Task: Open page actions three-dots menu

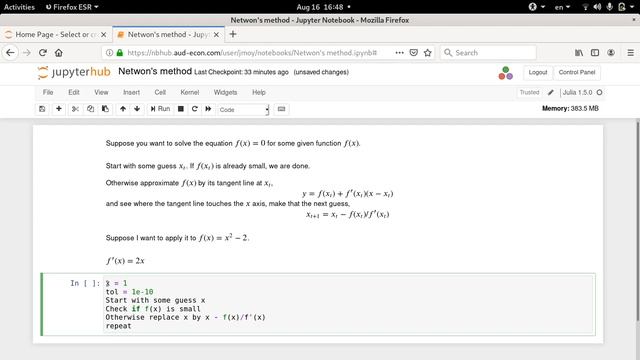Action: (x=400, y=53)
